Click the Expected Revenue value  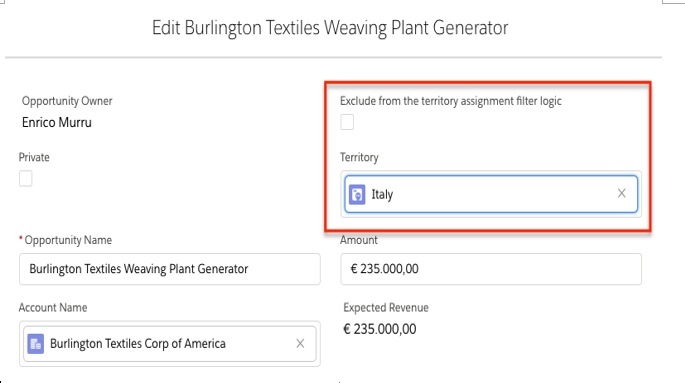click(x=380, y=329)
